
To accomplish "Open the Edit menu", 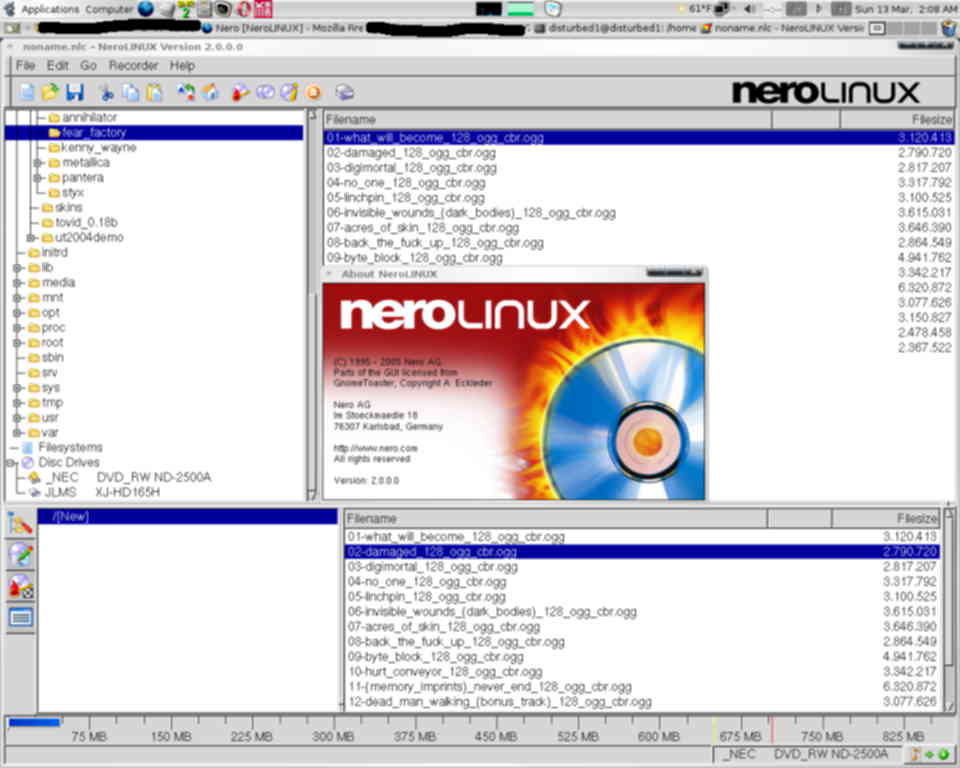I will tap(58, 66).
